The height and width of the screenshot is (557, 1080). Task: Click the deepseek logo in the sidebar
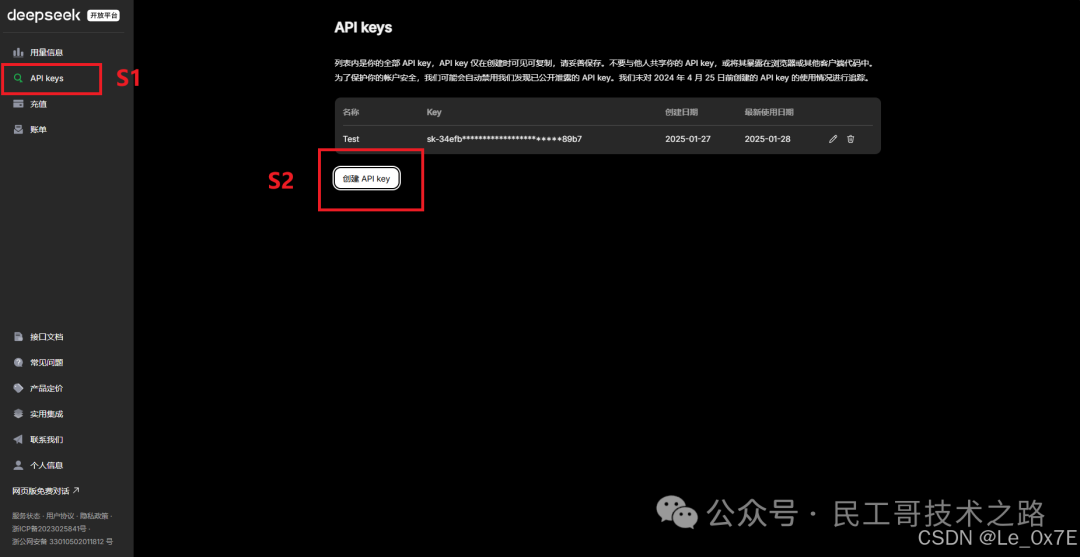pyautogui.click(x=45, y=15)
